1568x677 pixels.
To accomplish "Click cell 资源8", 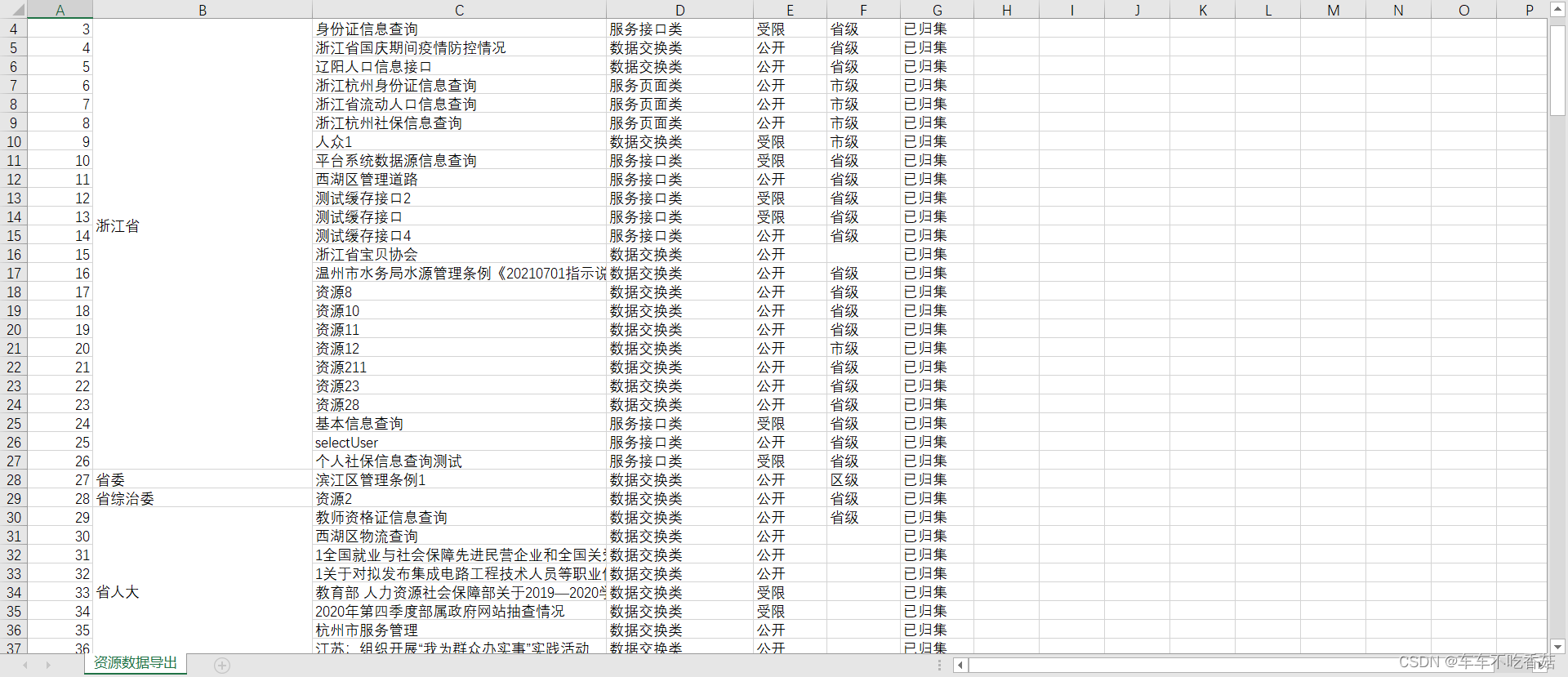I will [459, 292].
